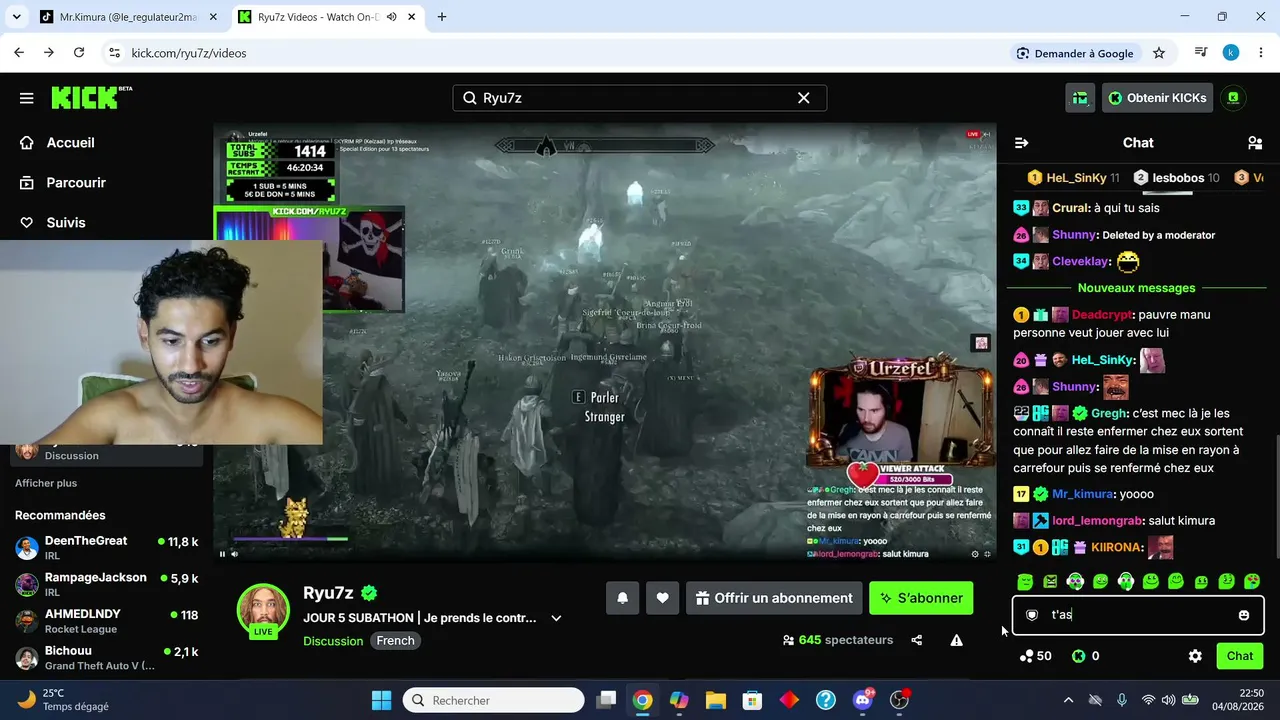Follow Ryu7z with the heart button
The width and height of the screenshot is (1280, 720).
click(662, 598)
